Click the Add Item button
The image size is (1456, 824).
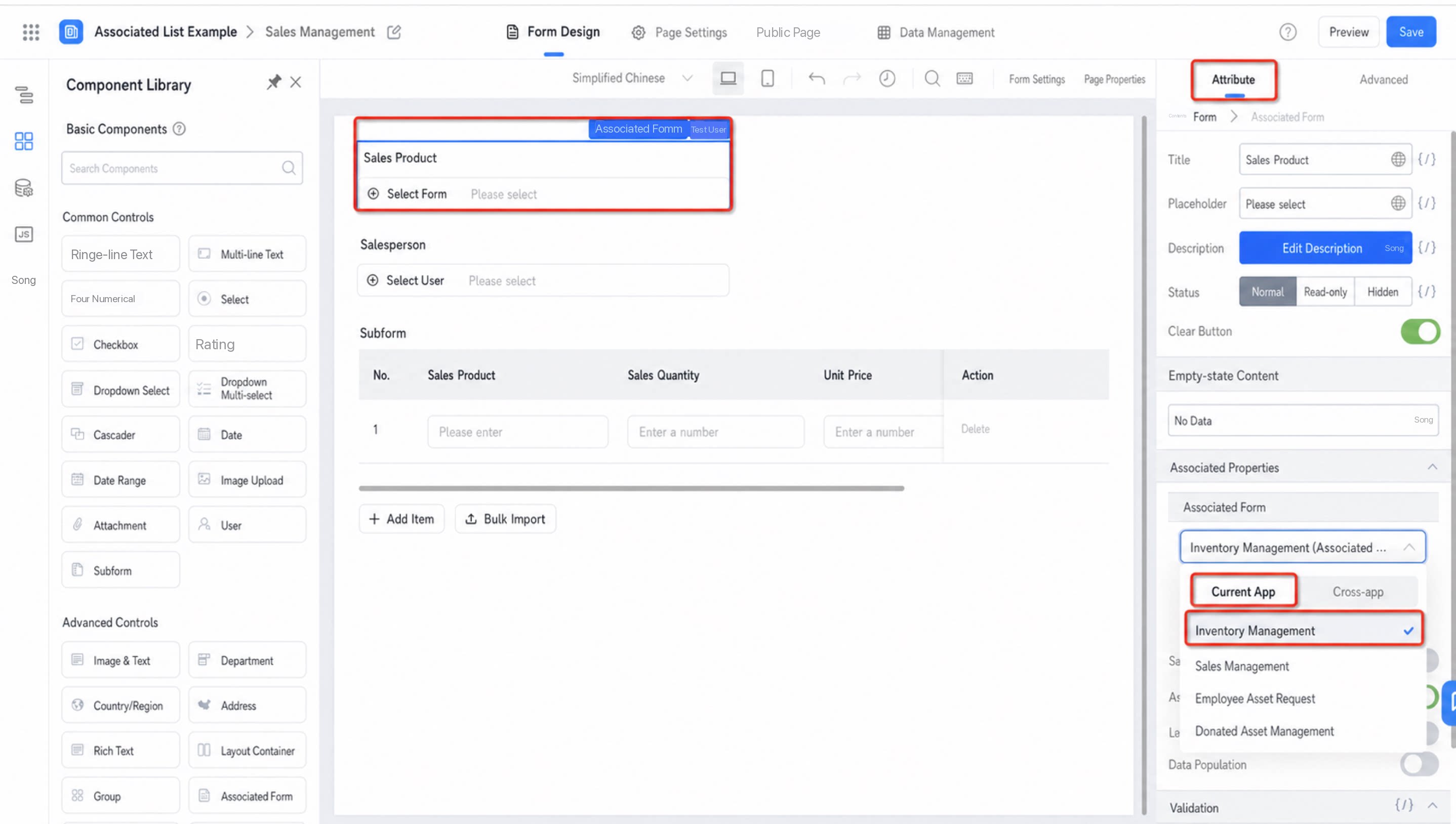pos(401,519)
